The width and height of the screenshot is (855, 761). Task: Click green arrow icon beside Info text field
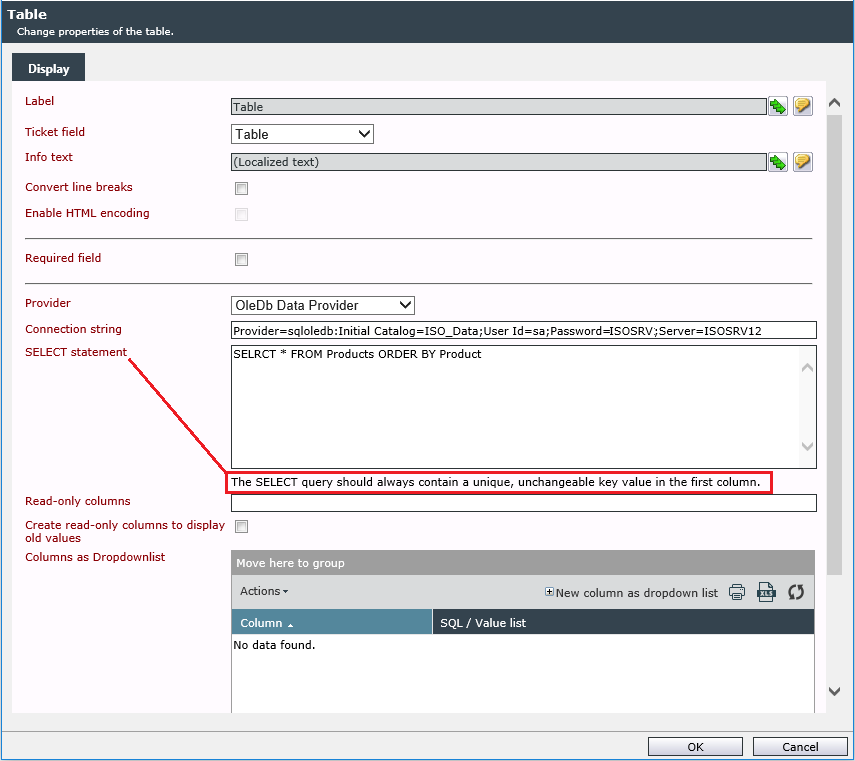[778, 162]
